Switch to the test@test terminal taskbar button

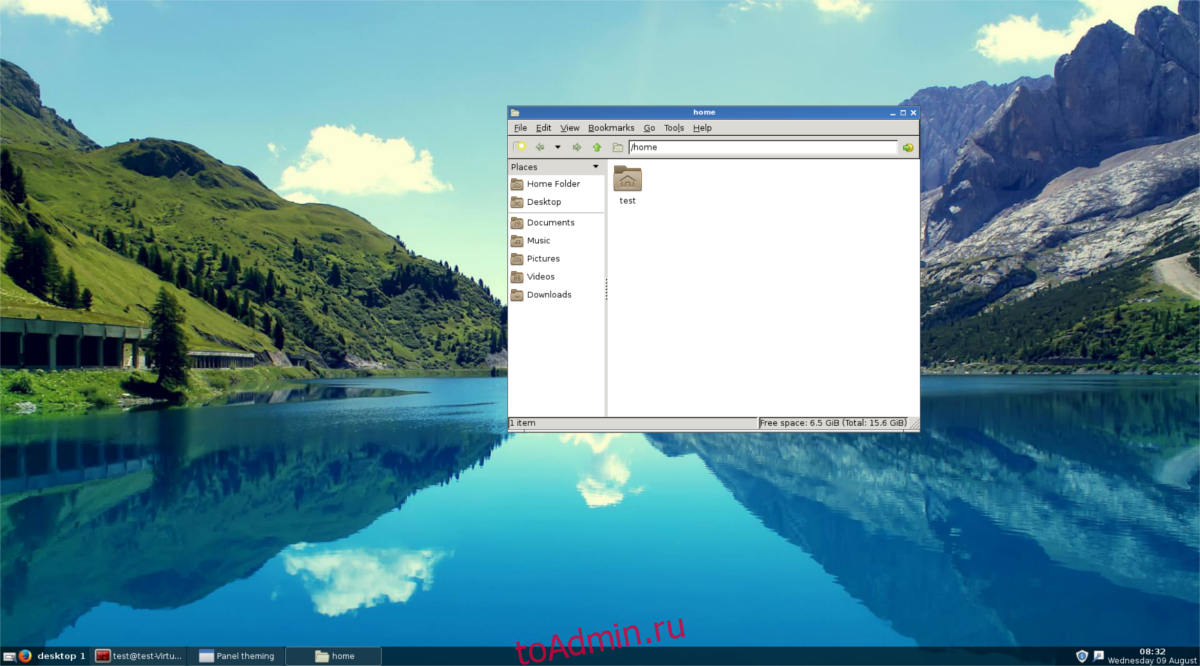click(140, 656)
